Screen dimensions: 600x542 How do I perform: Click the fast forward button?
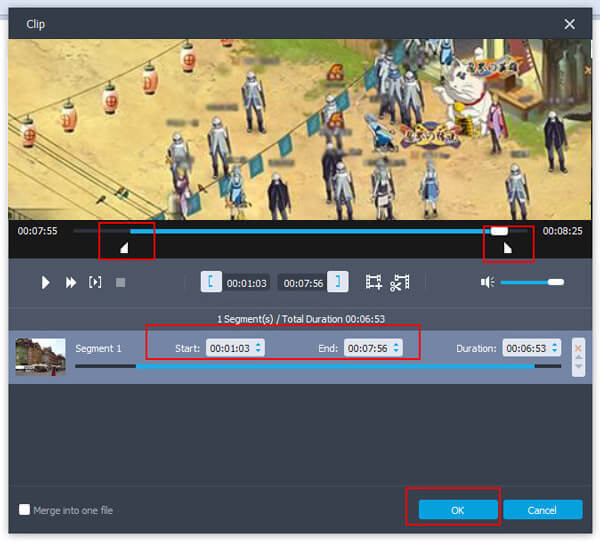click(x=71, y=282)
